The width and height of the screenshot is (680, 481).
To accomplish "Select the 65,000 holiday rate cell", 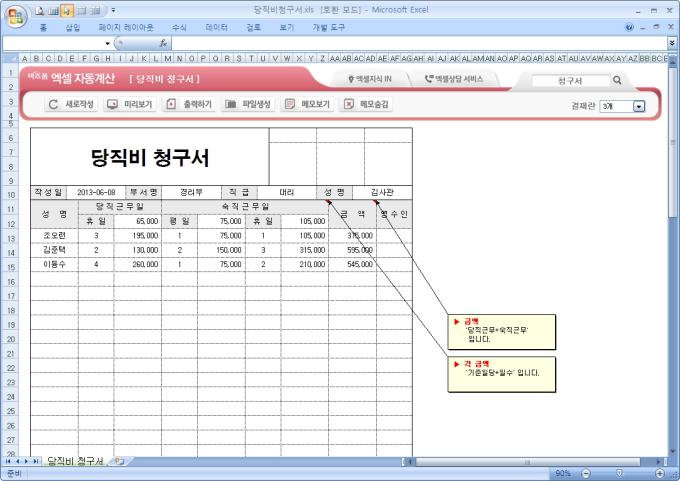I will [137, 221].
